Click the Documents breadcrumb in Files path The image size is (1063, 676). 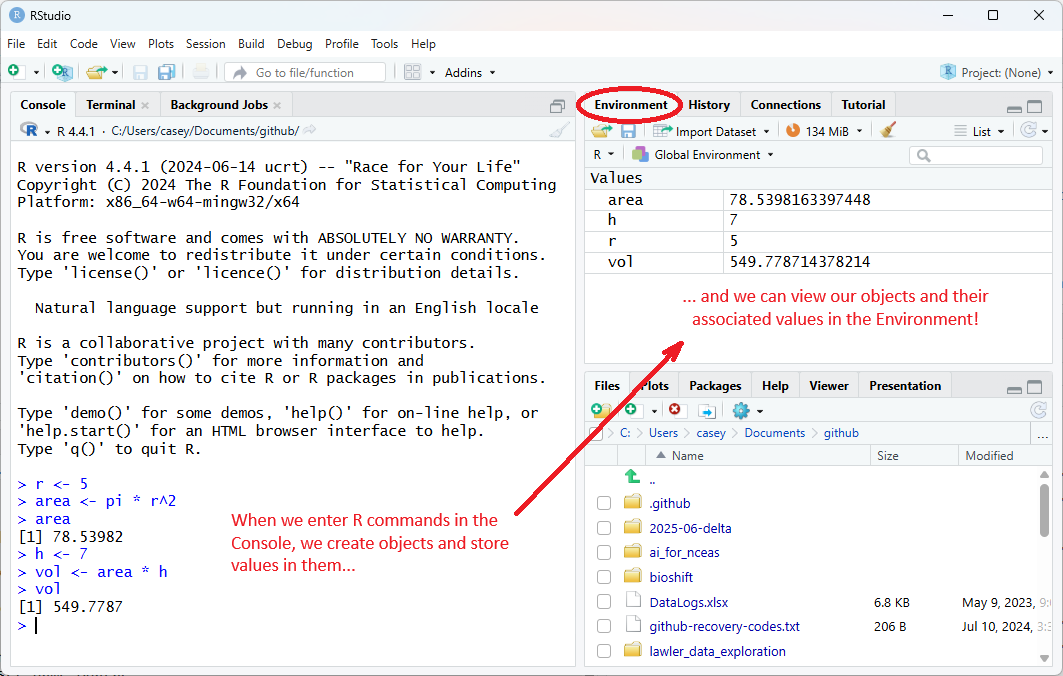point(774,433)
